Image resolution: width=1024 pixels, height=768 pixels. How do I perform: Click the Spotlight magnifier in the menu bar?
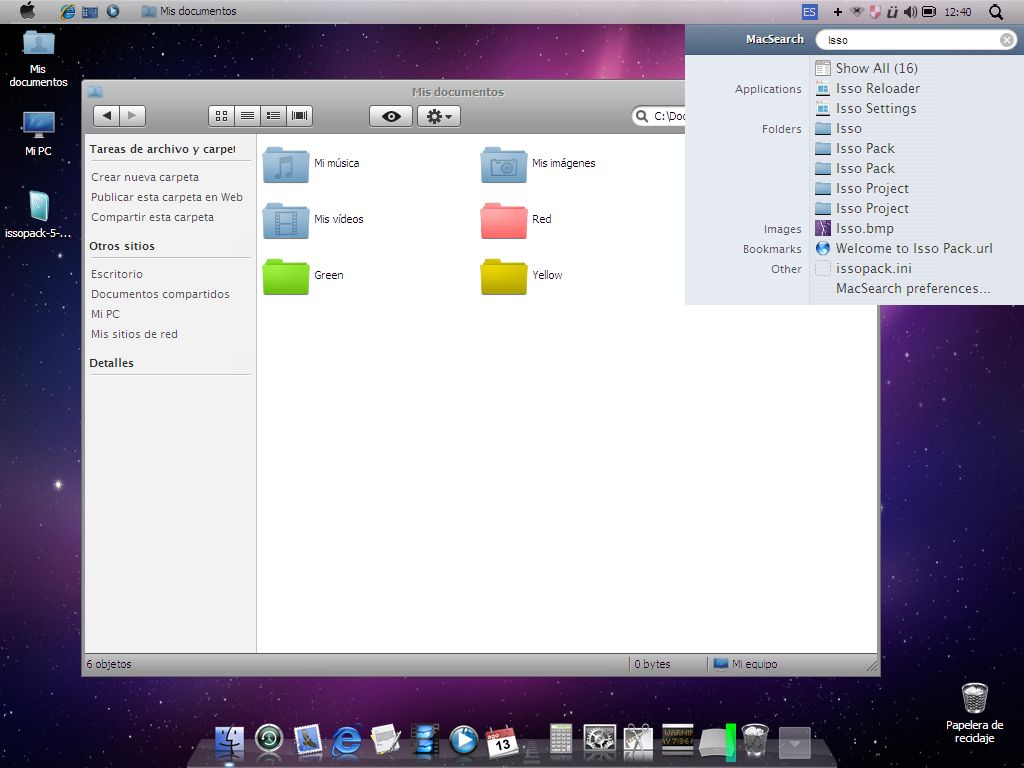point(996,12)
